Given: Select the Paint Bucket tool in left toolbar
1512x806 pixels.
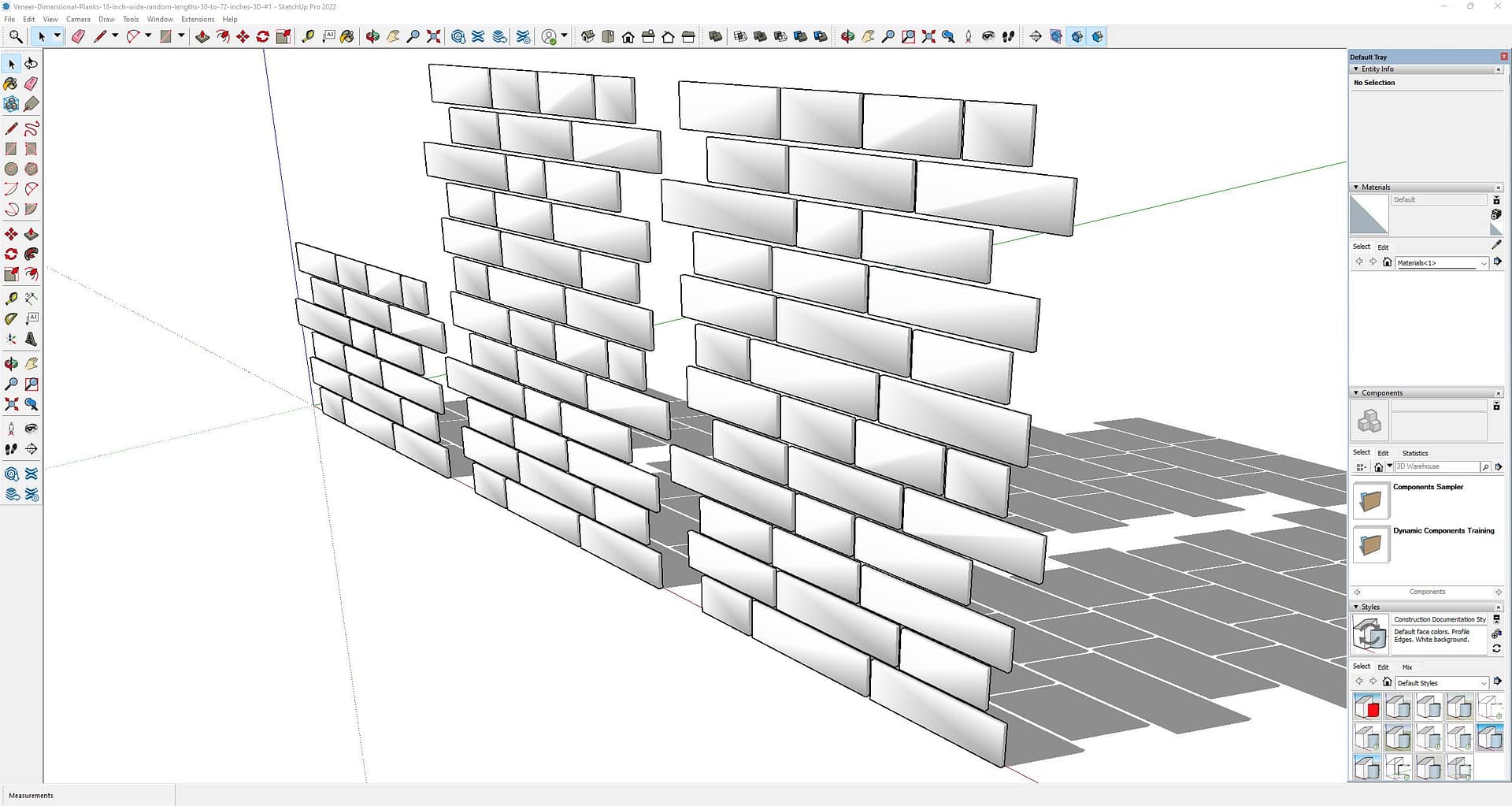Looking at the screenshot, I should (x=11, y=84).
